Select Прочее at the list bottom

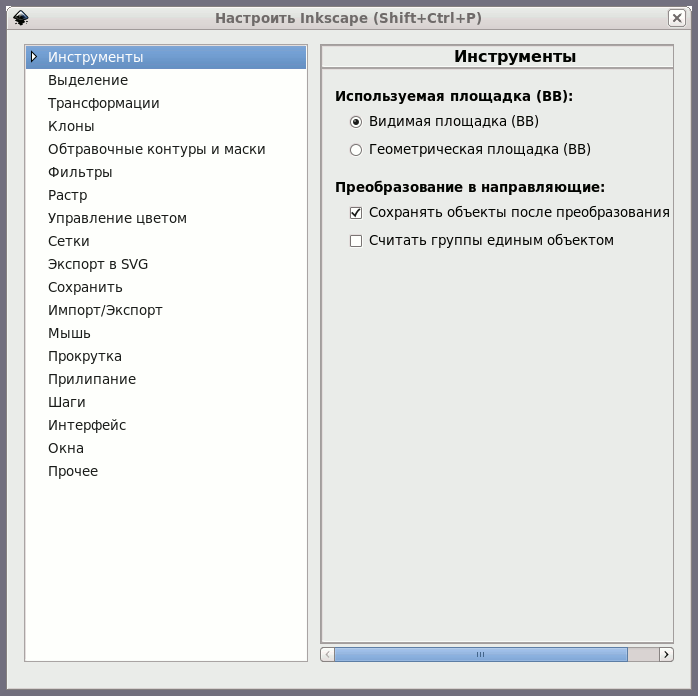pyautogui.click(x=73, y=471)
